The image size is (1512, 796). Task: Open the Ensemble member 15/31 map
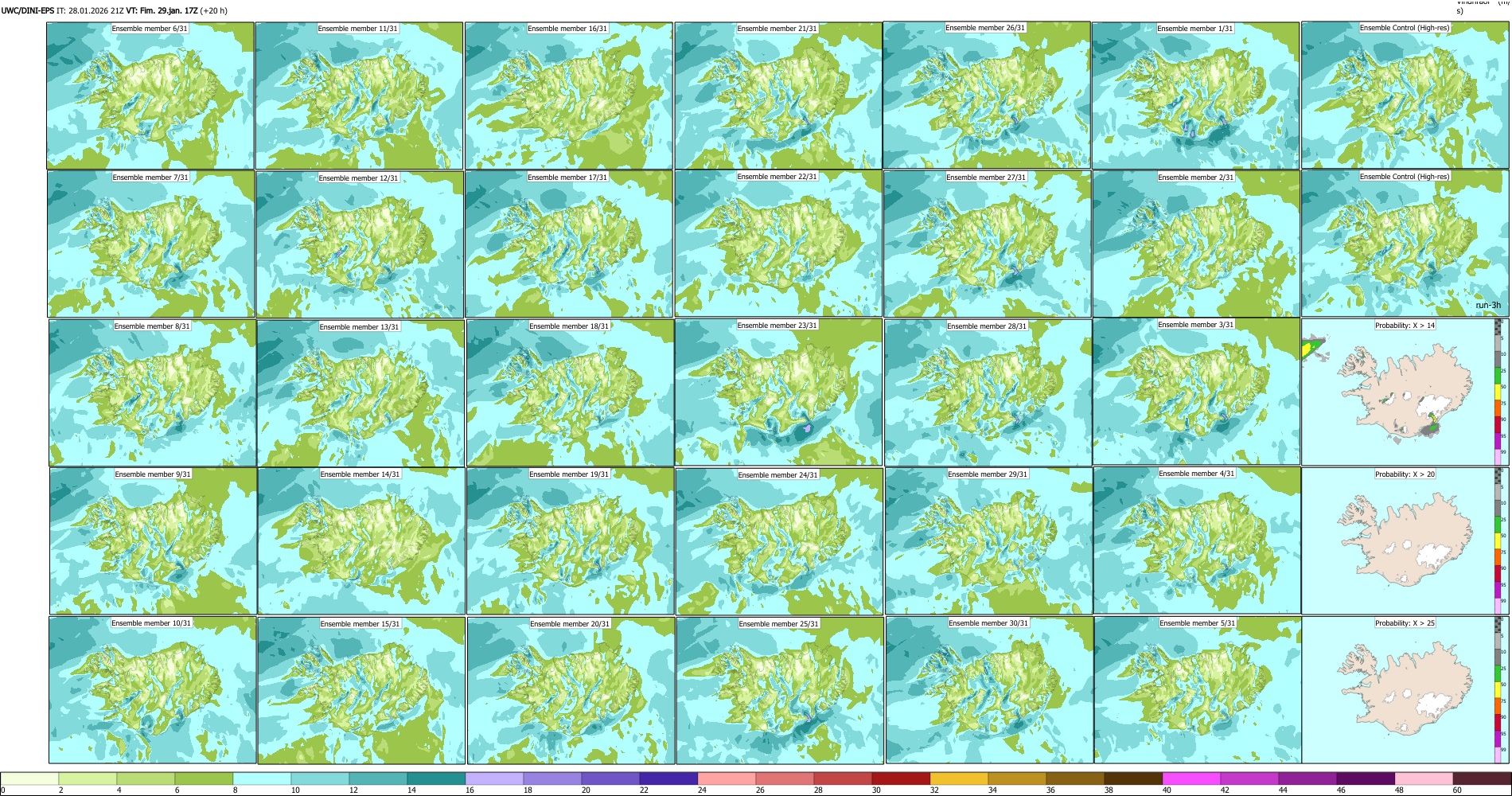tap(361, 691)
